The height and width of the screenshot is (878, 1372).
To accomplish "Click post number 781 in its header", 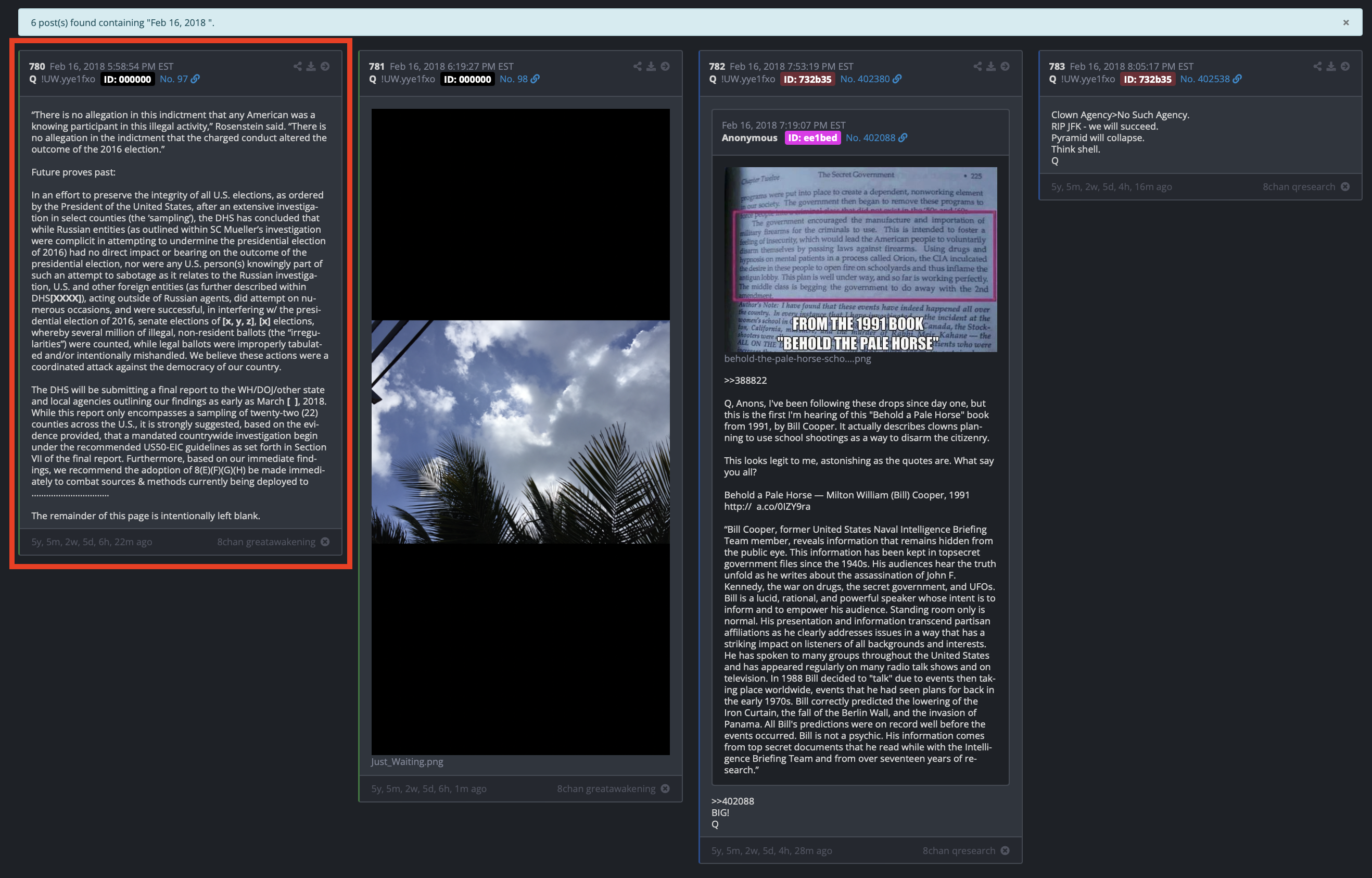I will [x=377, y=67].
